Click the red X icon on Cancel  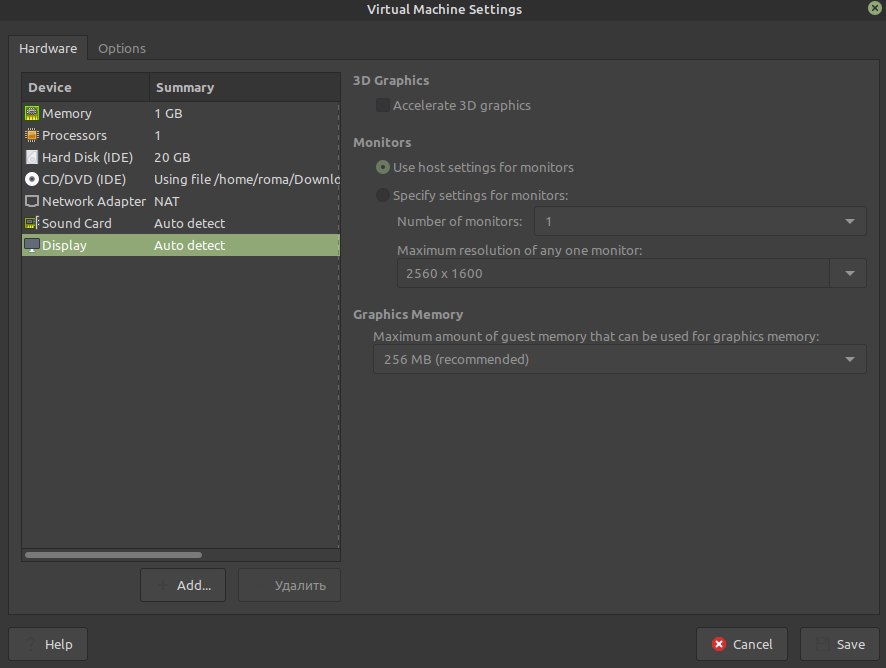(x=719, y=644)
